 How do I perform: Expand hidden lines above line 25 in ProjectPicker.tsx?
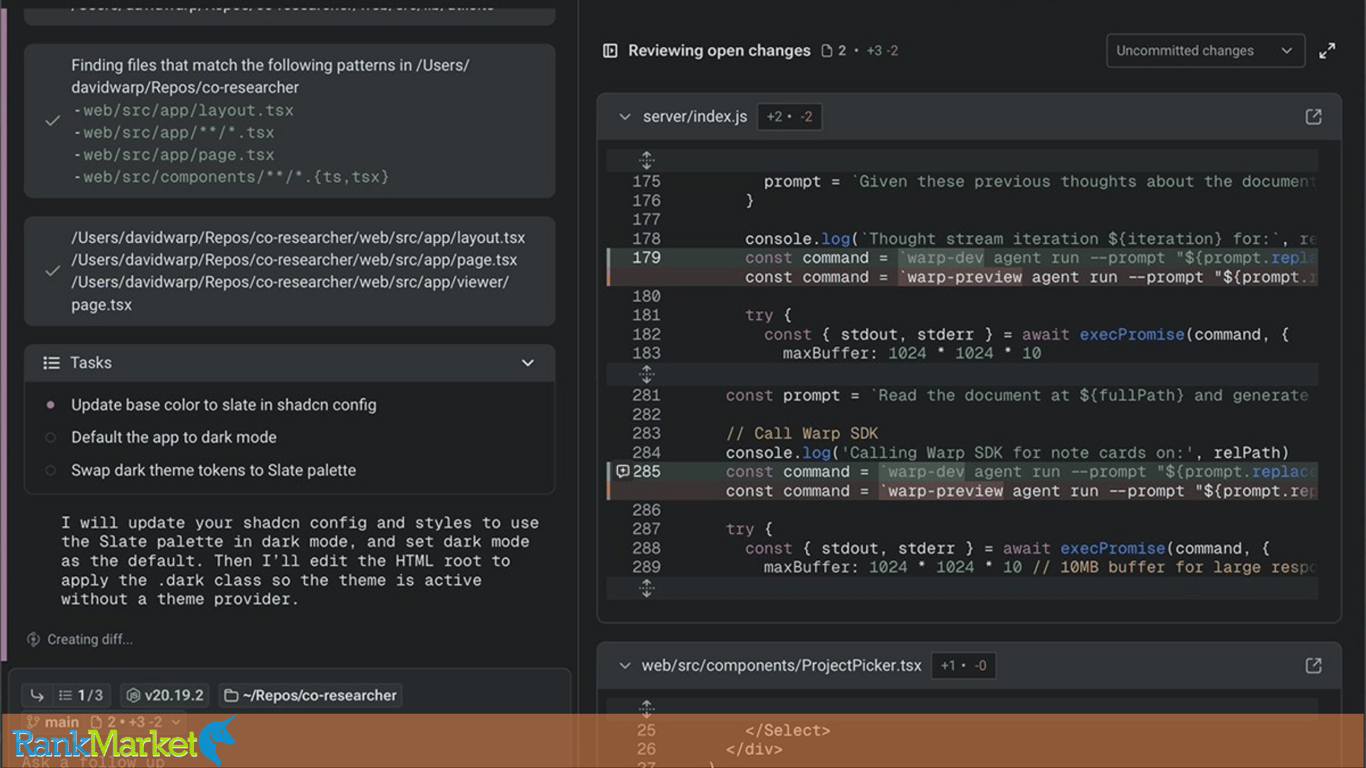click(x=647, y=708)
